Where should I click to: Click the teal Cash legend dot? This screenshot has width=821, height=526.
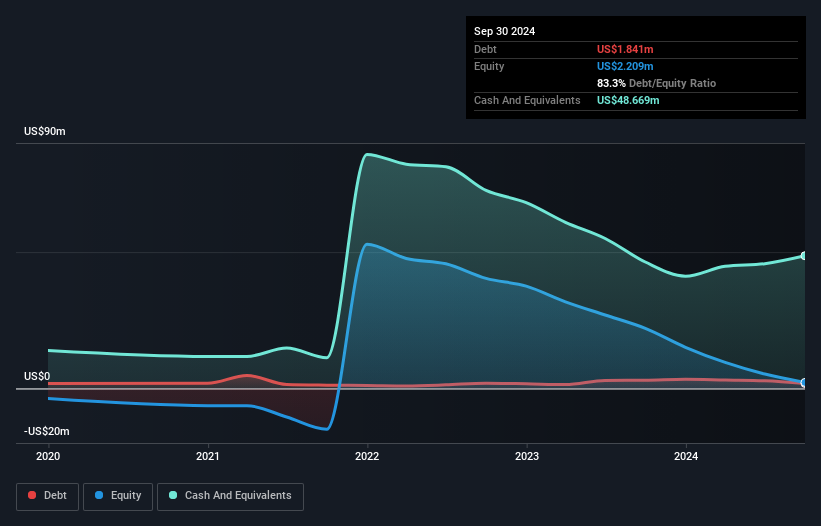point(173,495)
